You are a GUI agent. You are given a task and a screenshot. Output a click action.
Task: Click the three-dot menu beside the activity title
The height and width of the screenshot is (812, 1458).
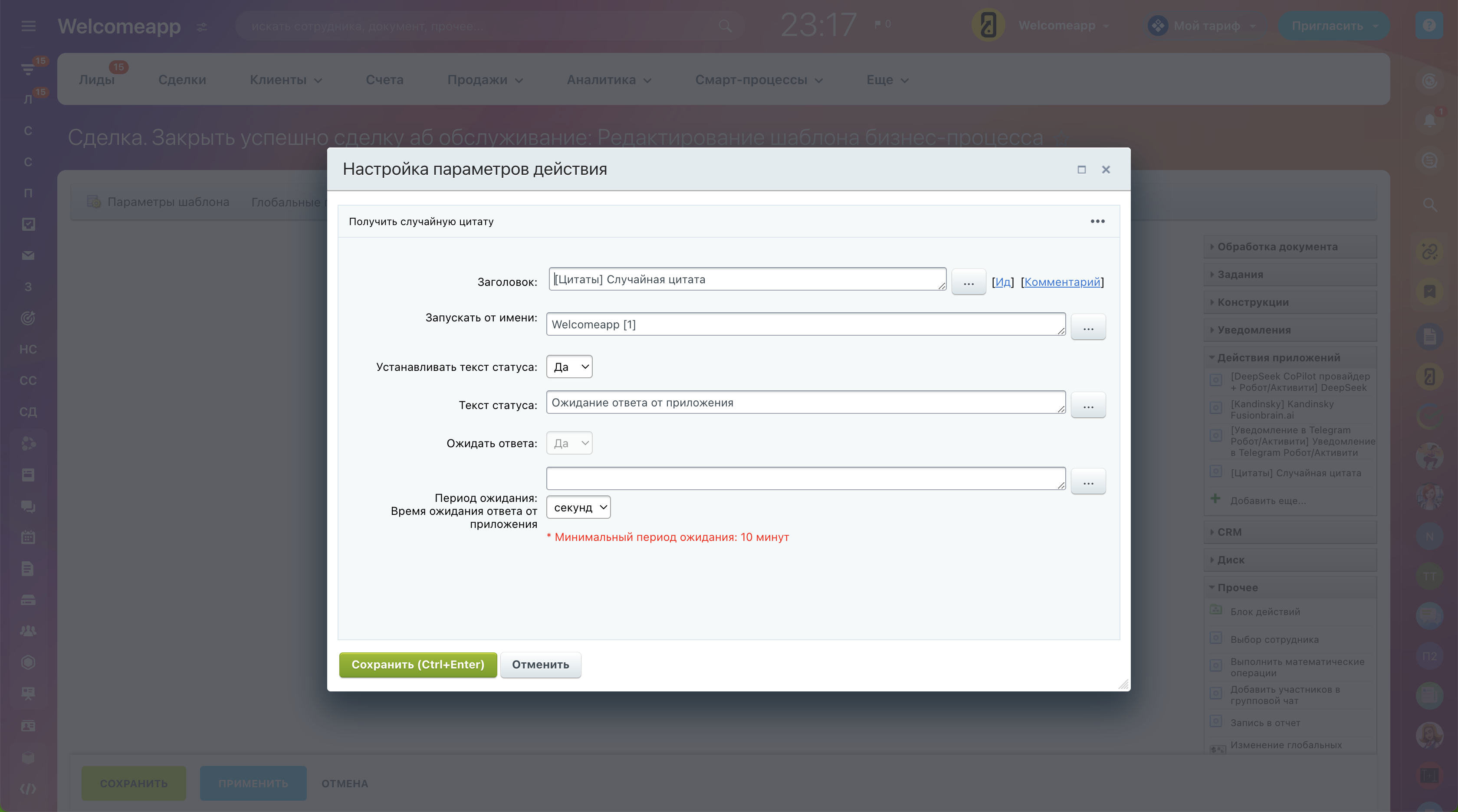tap(1097, 221)
